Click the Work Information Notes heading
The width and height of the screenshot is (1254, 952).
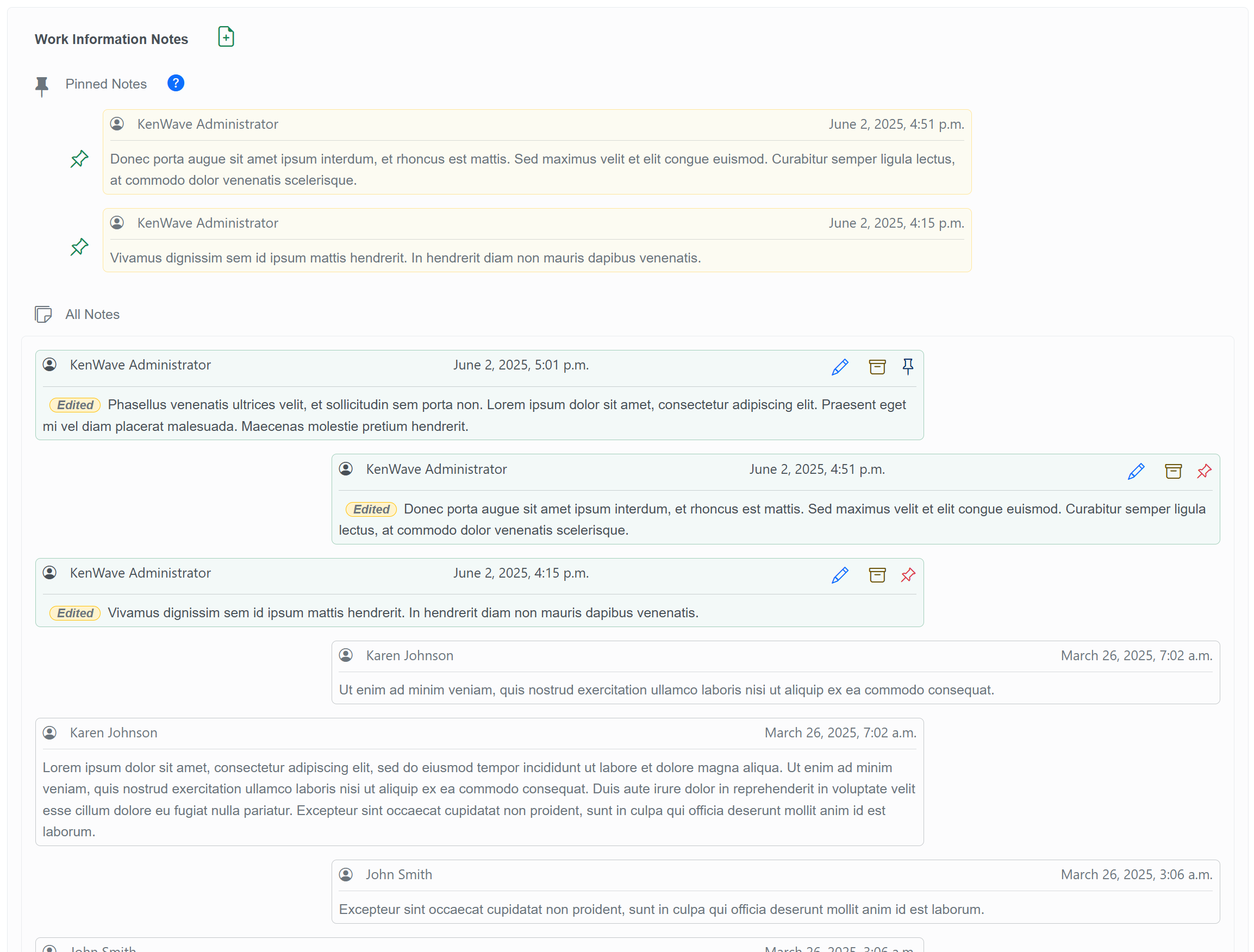coord(111,39)
